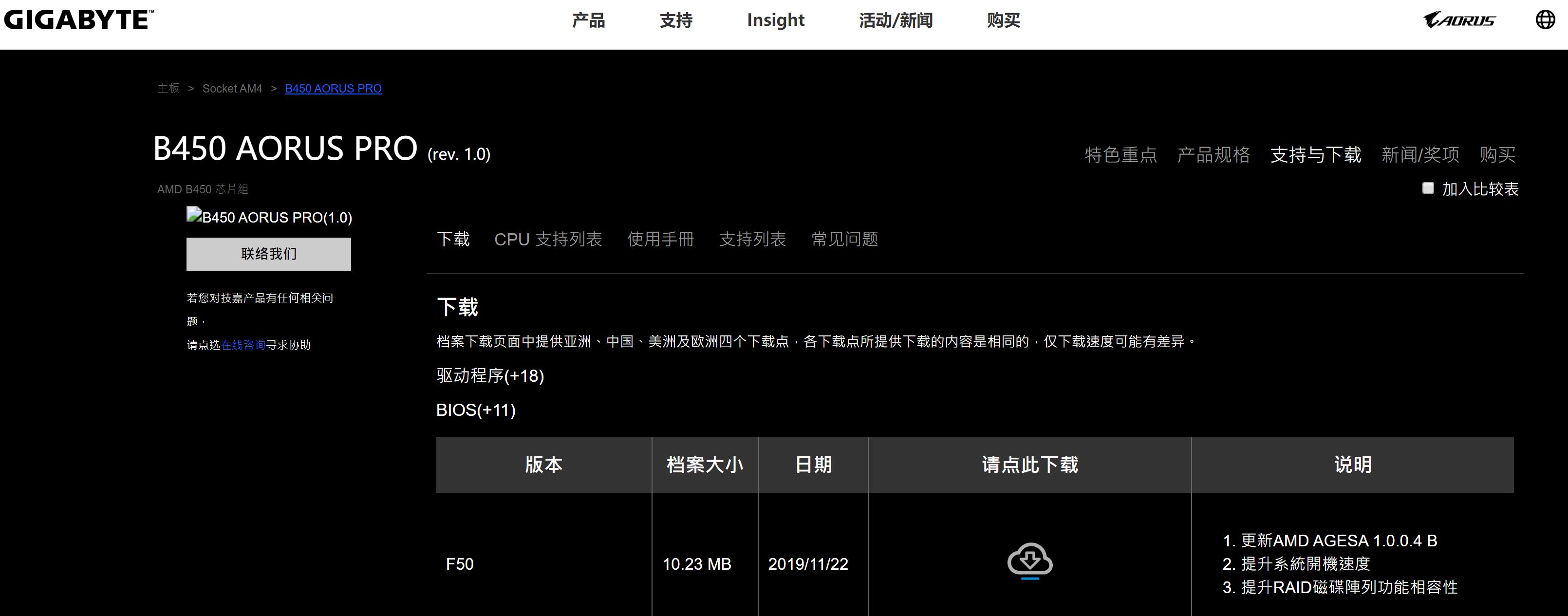
Task: Download BIOS F50 via cloud icon
Action: pyautogui.click(x=1029, y=560)
